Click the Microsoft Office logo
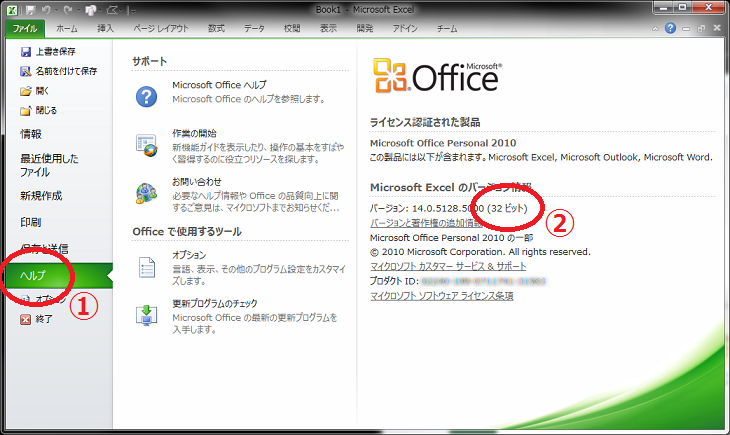Viewport: 730px width, 435px height. pos(438,75)
